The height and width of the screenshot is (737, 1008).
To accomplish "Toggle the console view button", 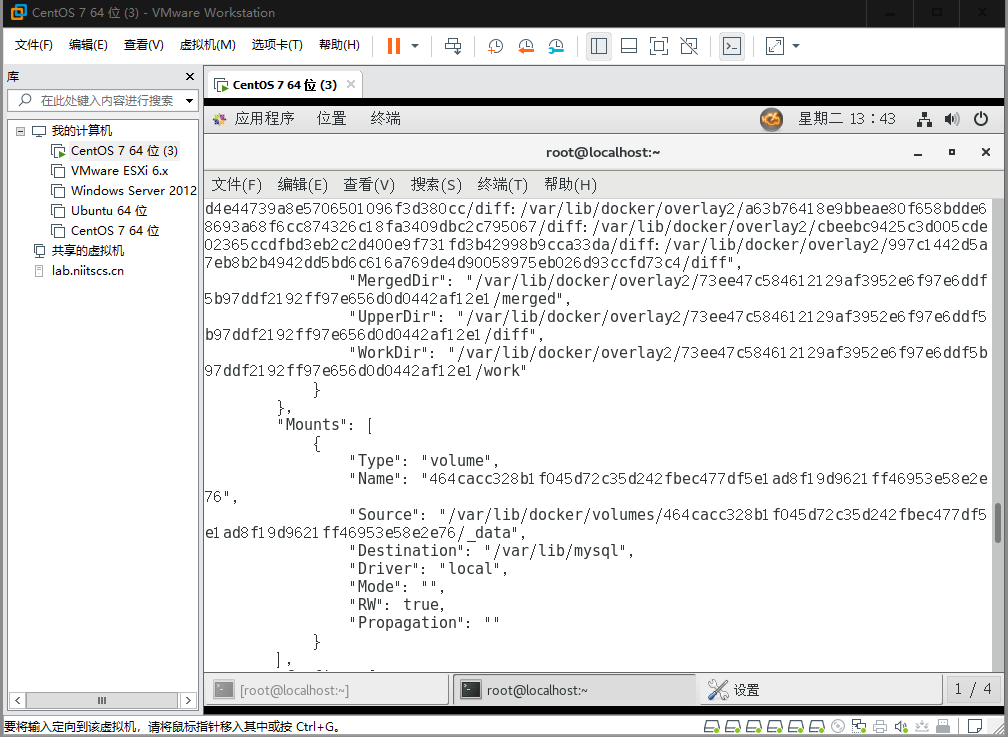I will point(732,46).
